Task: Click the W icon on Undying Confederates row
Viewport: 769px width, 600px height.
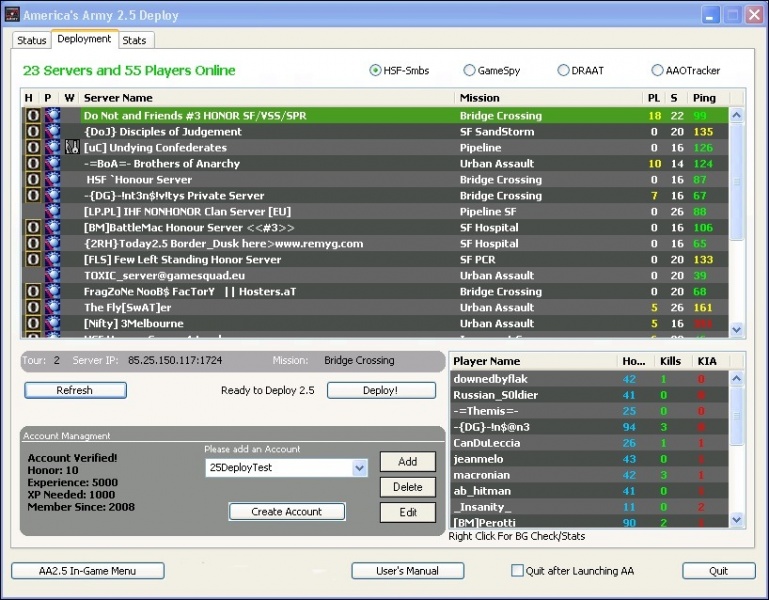Action: (72, 147)
